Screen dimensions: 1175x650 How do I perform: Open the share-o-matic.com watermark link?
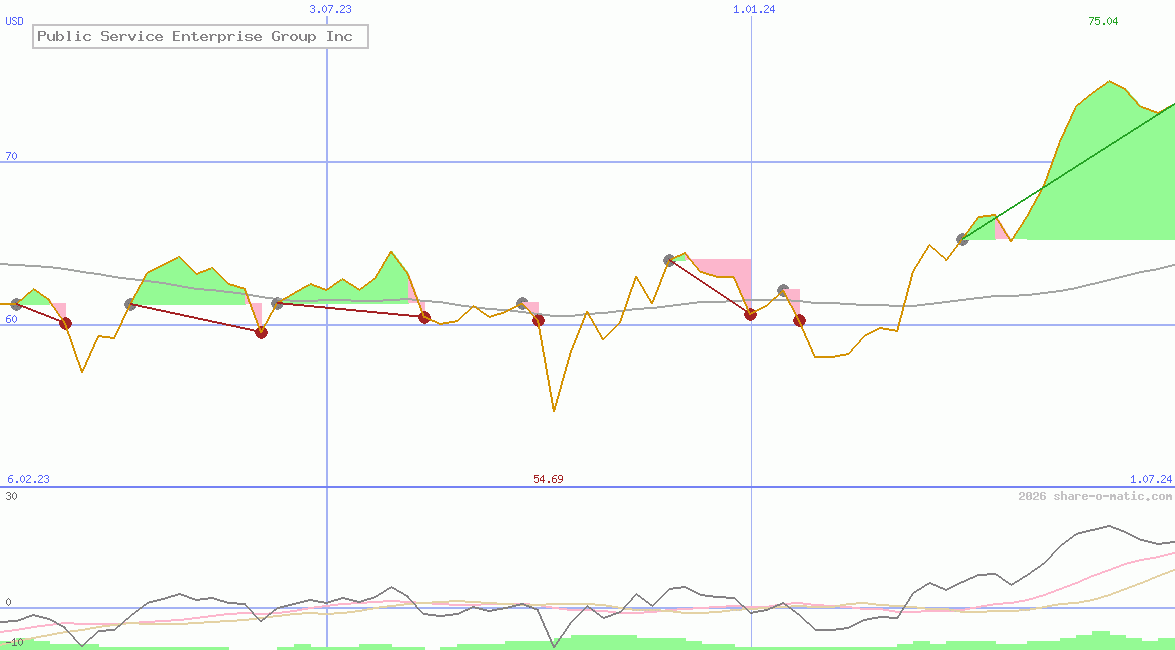1095,496
